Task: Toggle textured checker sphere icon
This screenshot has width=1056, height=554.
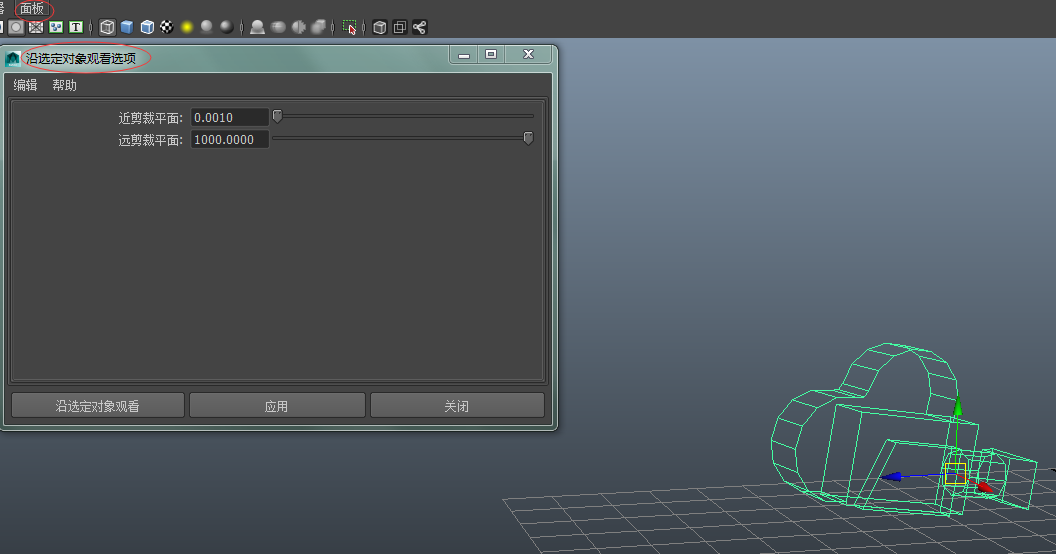Action: (x=166, y=27)
